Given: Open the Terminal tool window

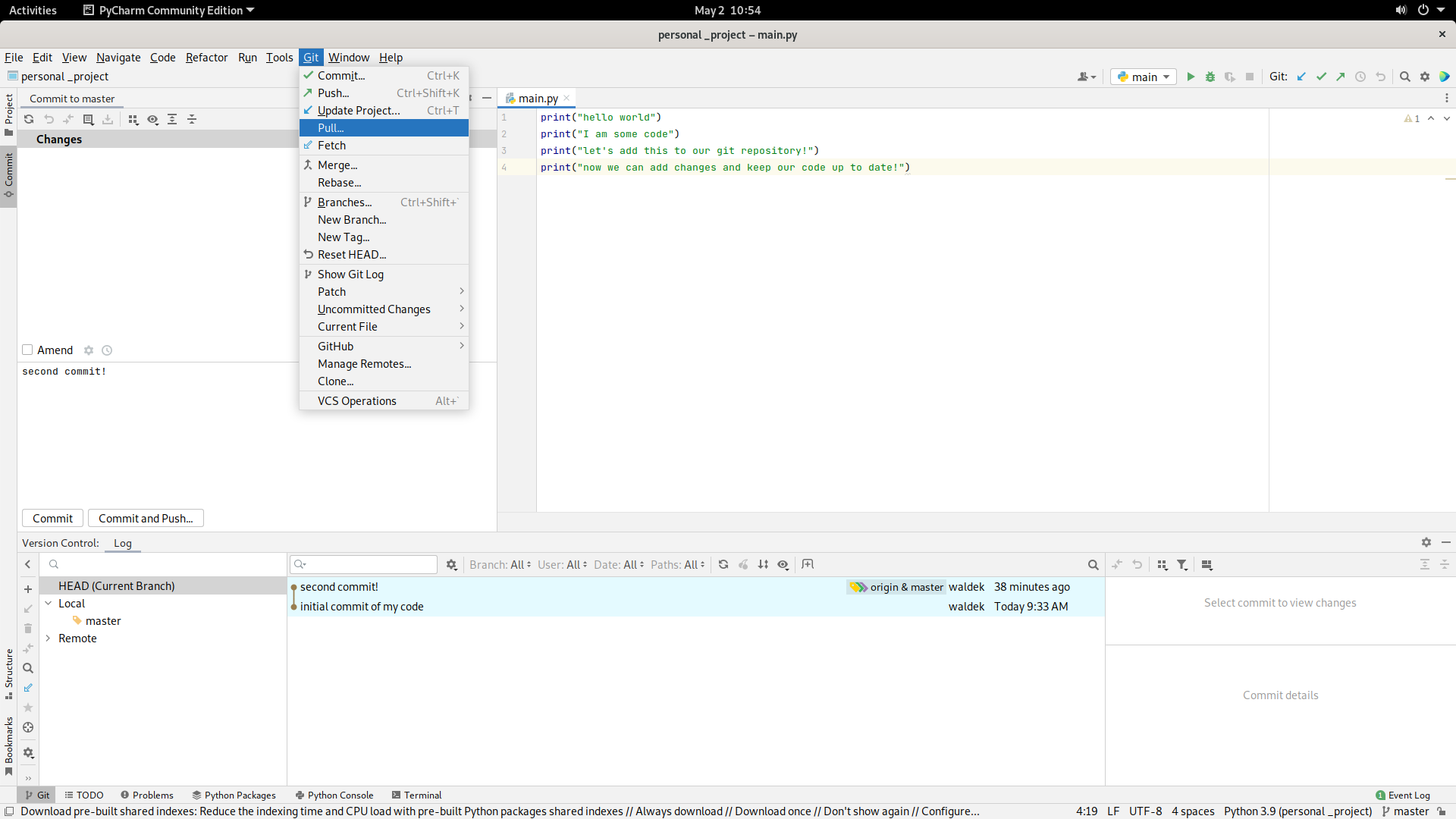Looking at the screenshot, I should [x=416, y=795].
